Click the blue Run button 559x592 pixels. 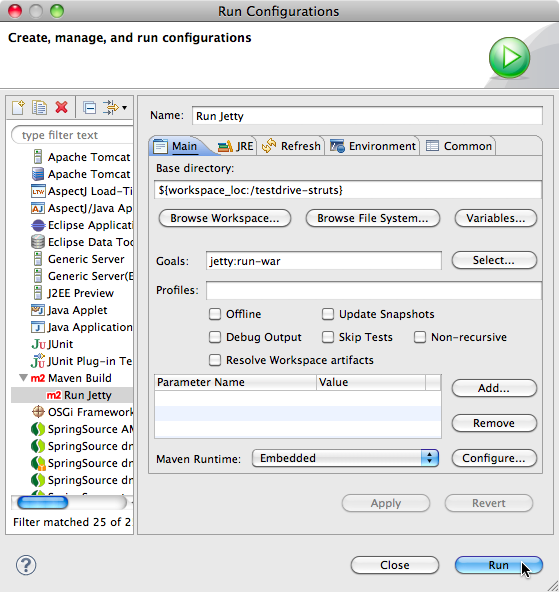pyautogui.click(x=499, y=565)
